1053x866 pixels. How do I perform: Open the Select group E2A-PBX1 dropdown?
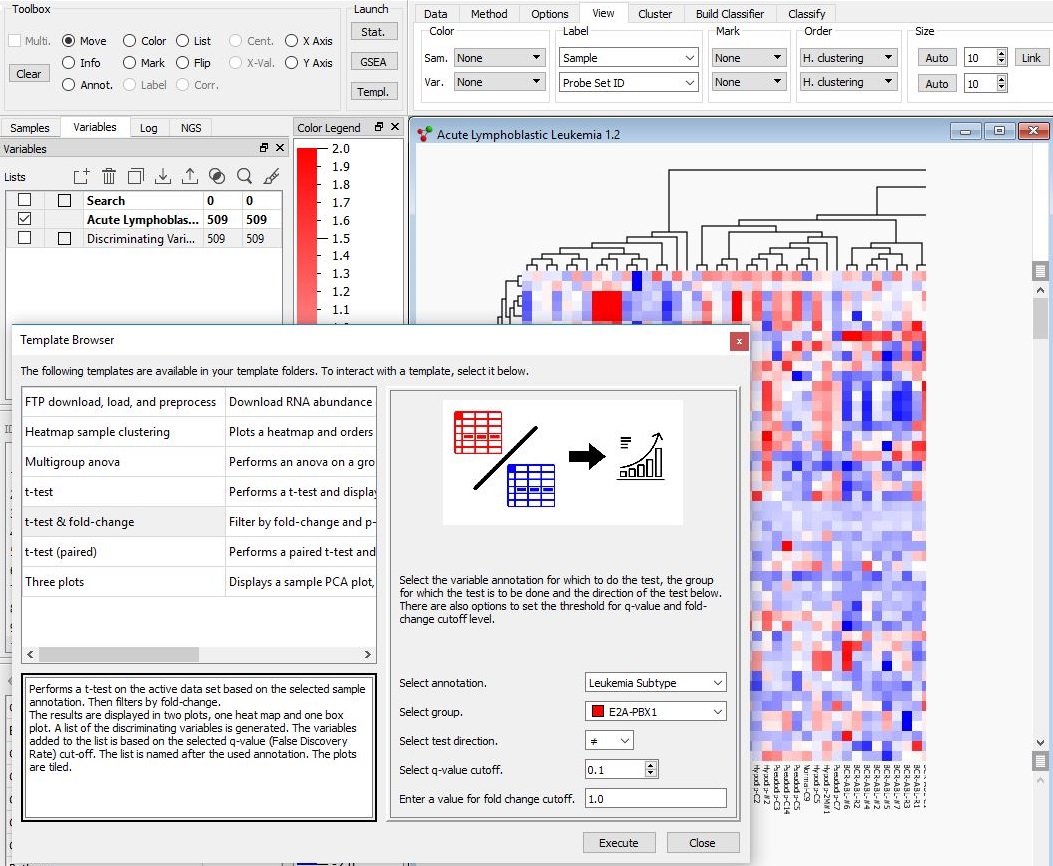[655, 712]
